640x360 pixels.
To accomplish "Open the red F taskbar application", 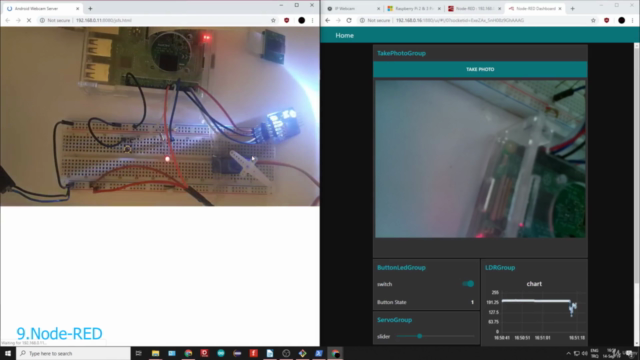I will pyautogui.click(x=253, y=353).
